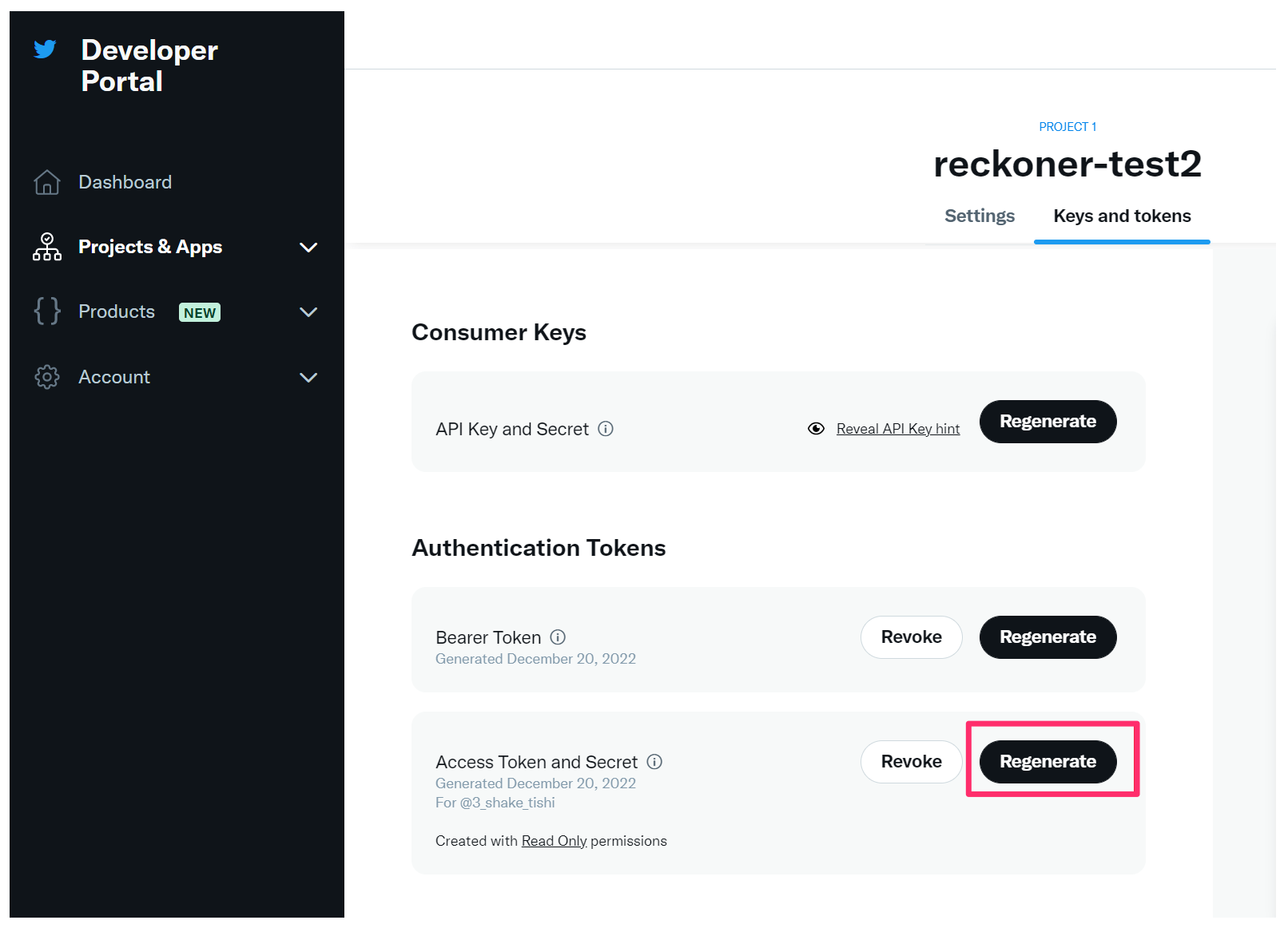Click the Account gear icon
Screen dimensions: 1288x932
pyautogui.click(x=47, y=377)
